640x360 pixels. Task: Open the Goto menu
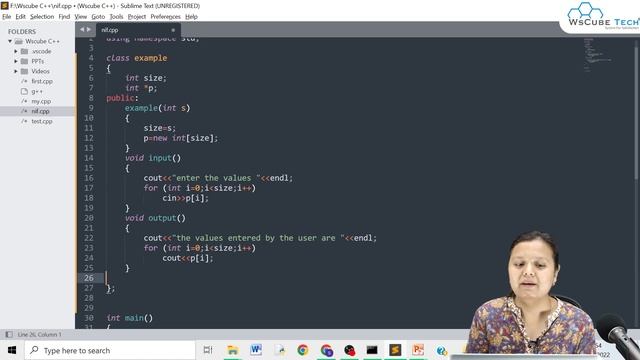pyautogui.click(x=98, y=17)
